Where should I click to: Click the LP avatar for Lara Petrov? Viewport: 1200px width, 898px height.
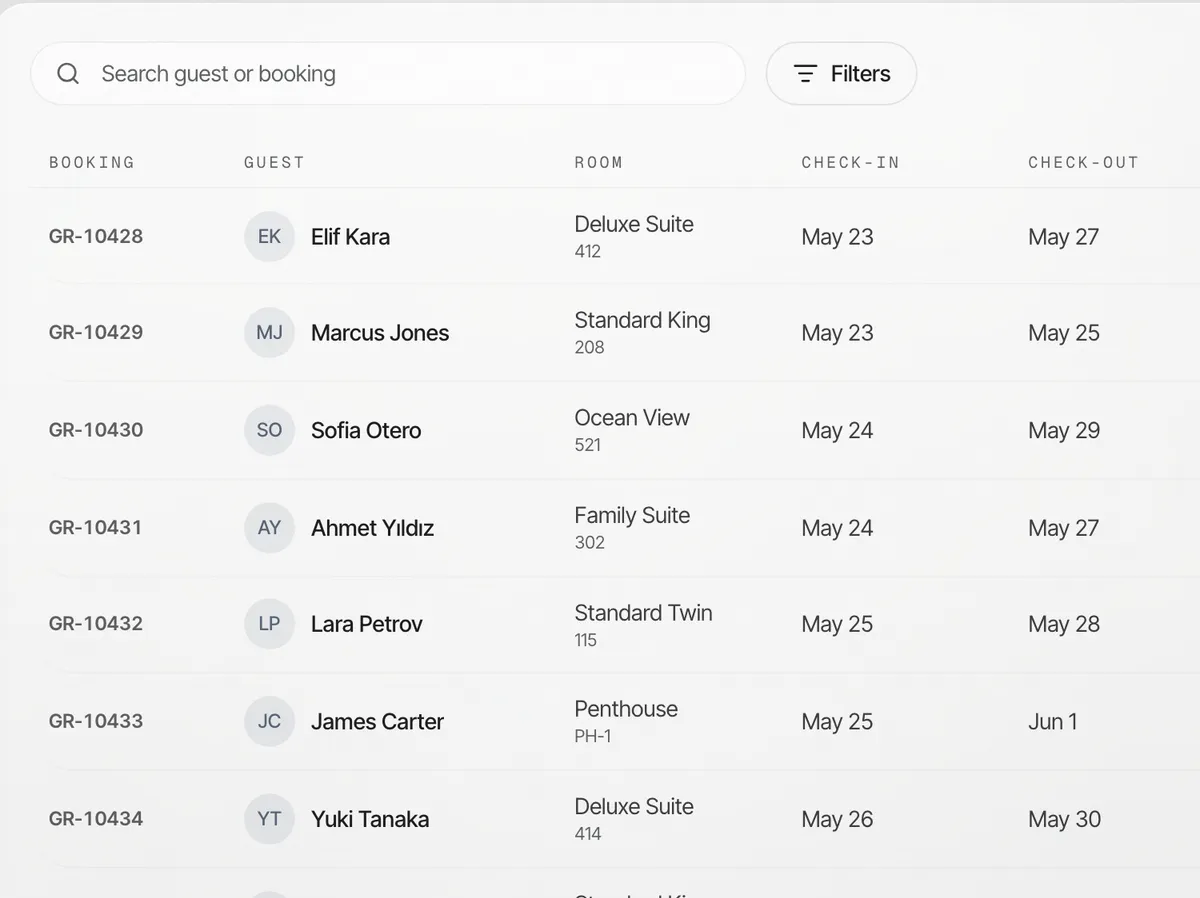coord(269,624)
